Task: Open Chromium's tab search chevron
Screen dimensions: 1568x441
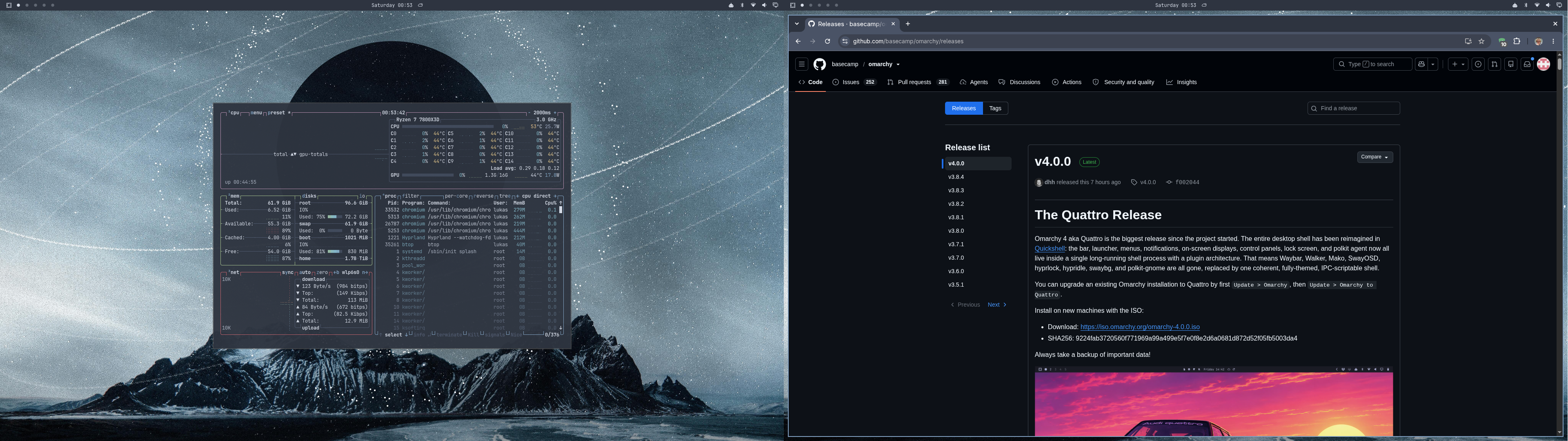Action: tap(797, 24)
